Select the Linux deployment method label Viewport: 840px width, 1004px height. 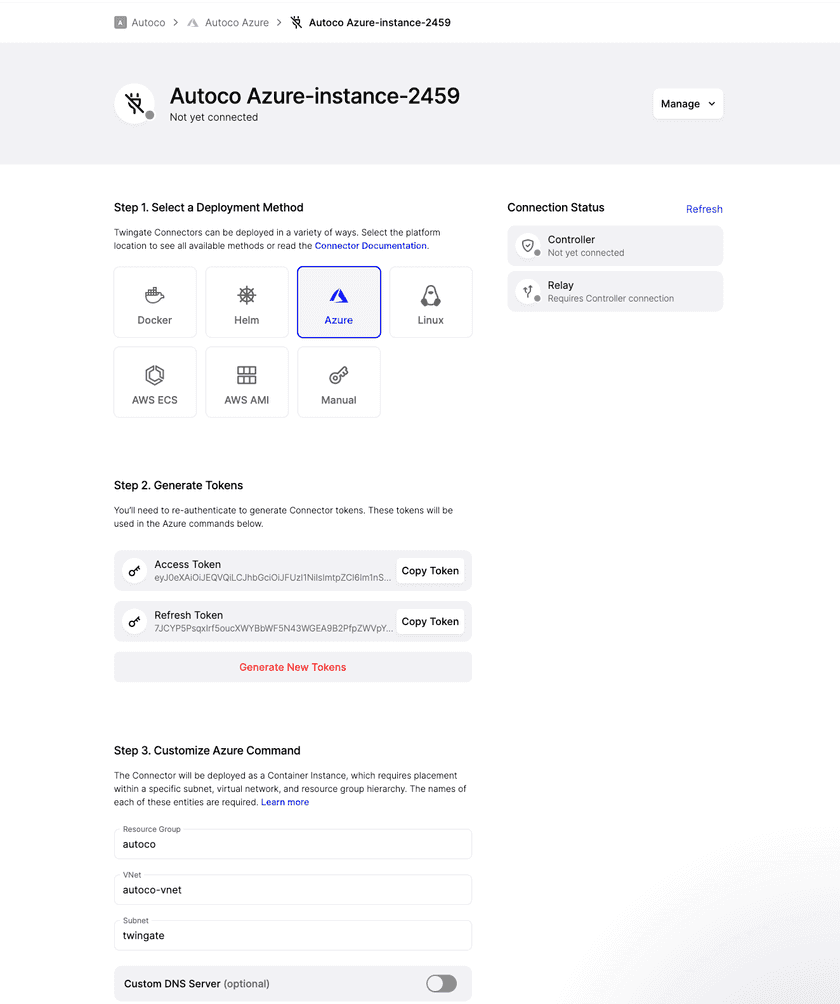431,320
